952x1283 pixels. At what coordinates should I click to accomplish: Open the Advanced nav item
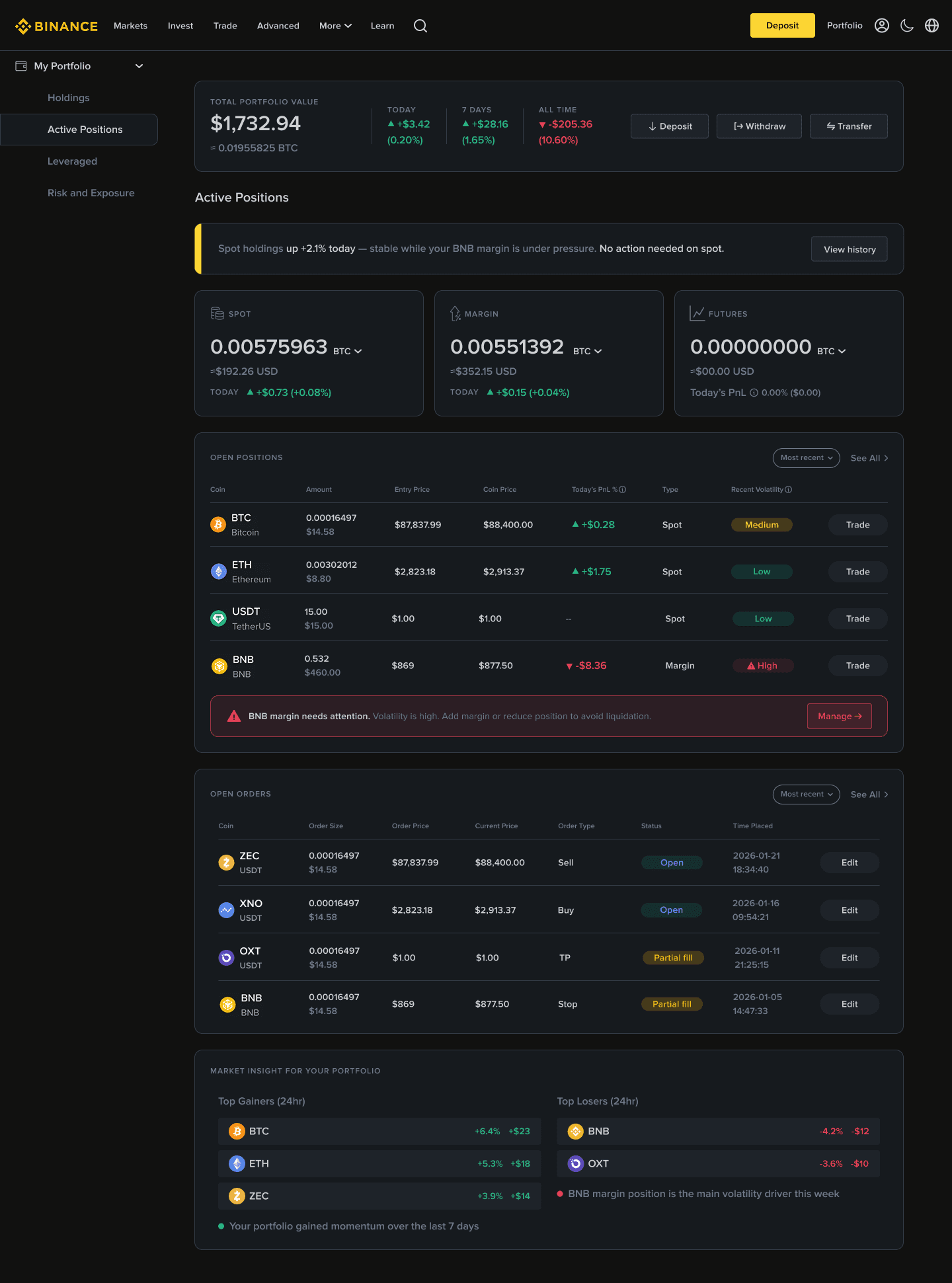(278, 26)
